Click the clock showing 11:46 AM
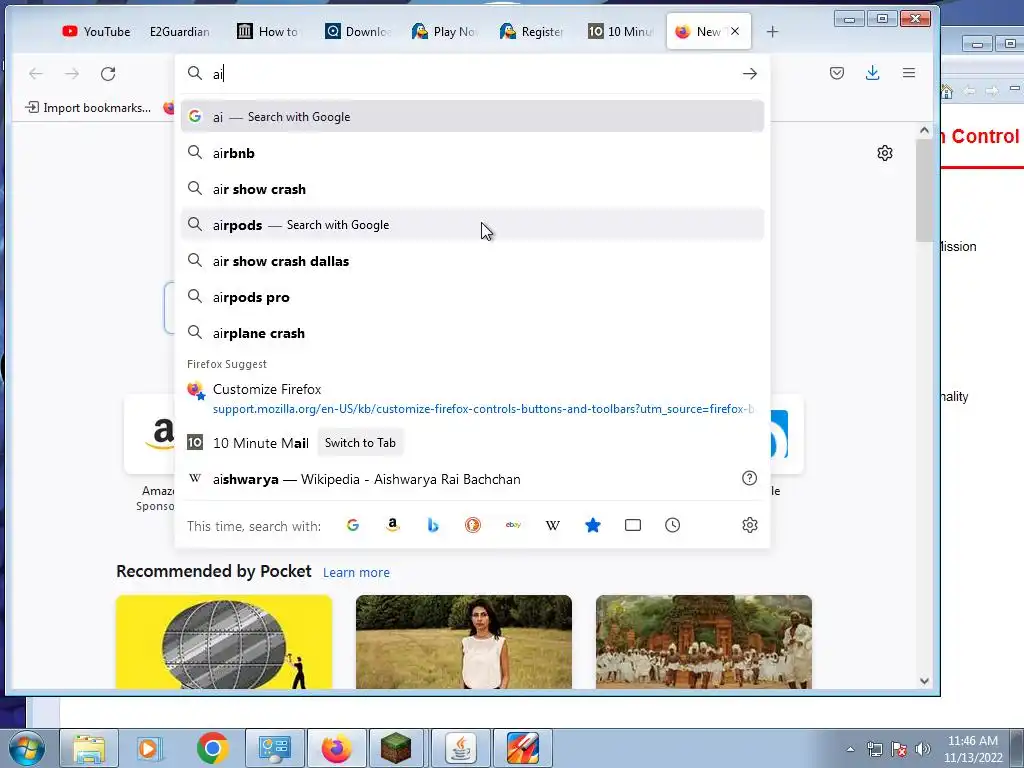Image resolution: width=1024 pixels, height=768 pixels. point(972,749)
